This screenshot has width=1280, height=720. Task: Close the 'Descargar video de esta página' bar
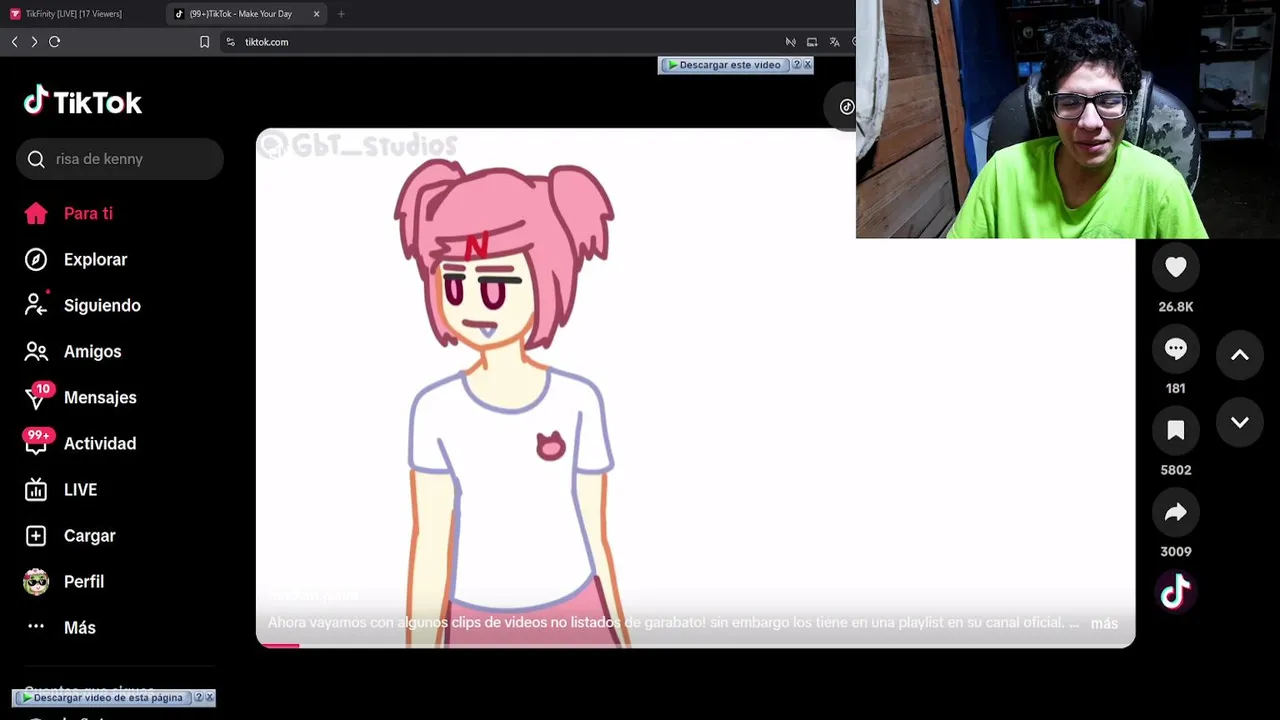(209, 698)
